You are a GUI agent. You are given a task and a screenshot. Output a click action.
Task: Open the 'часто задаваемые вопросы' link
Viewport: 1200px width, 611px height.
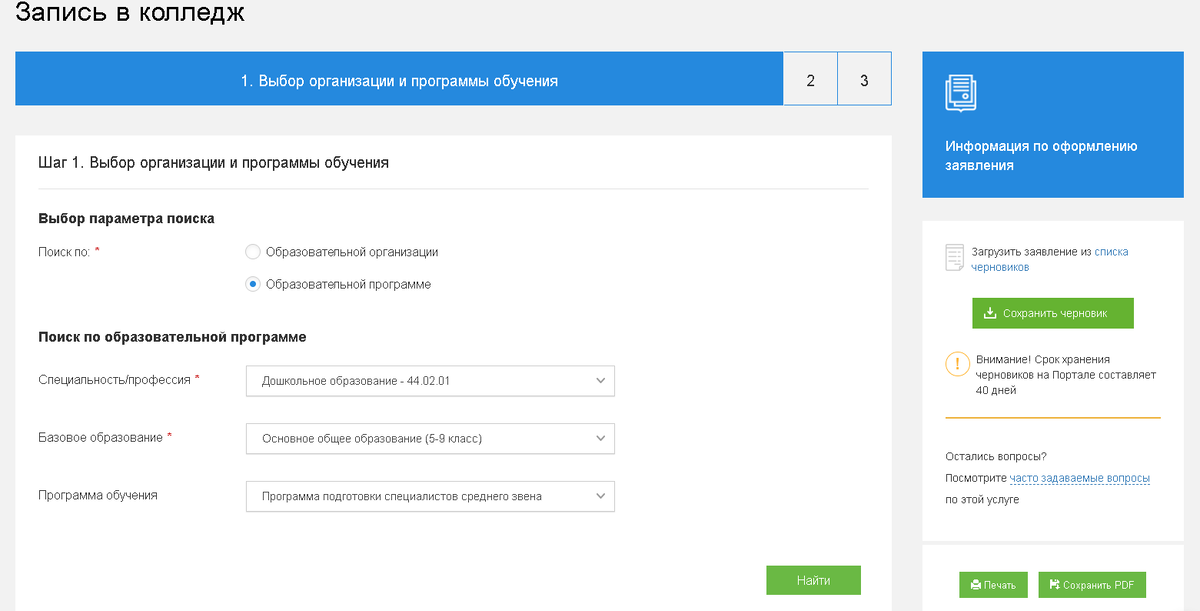pyautogui.click(x=1079, y=478)
